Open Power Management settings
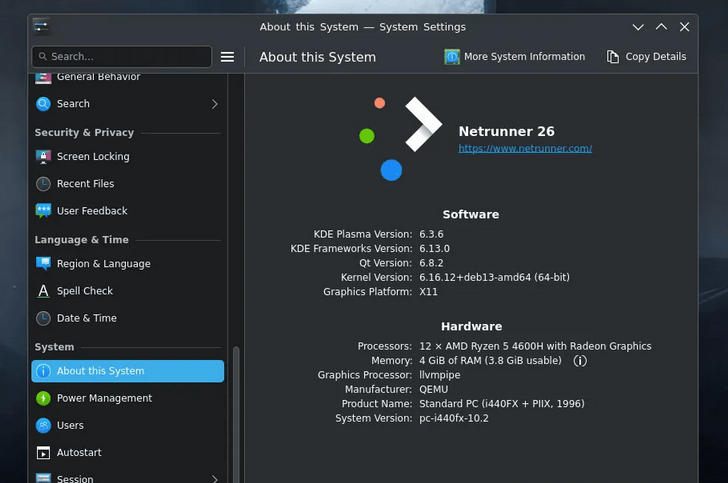 (128, 398)
